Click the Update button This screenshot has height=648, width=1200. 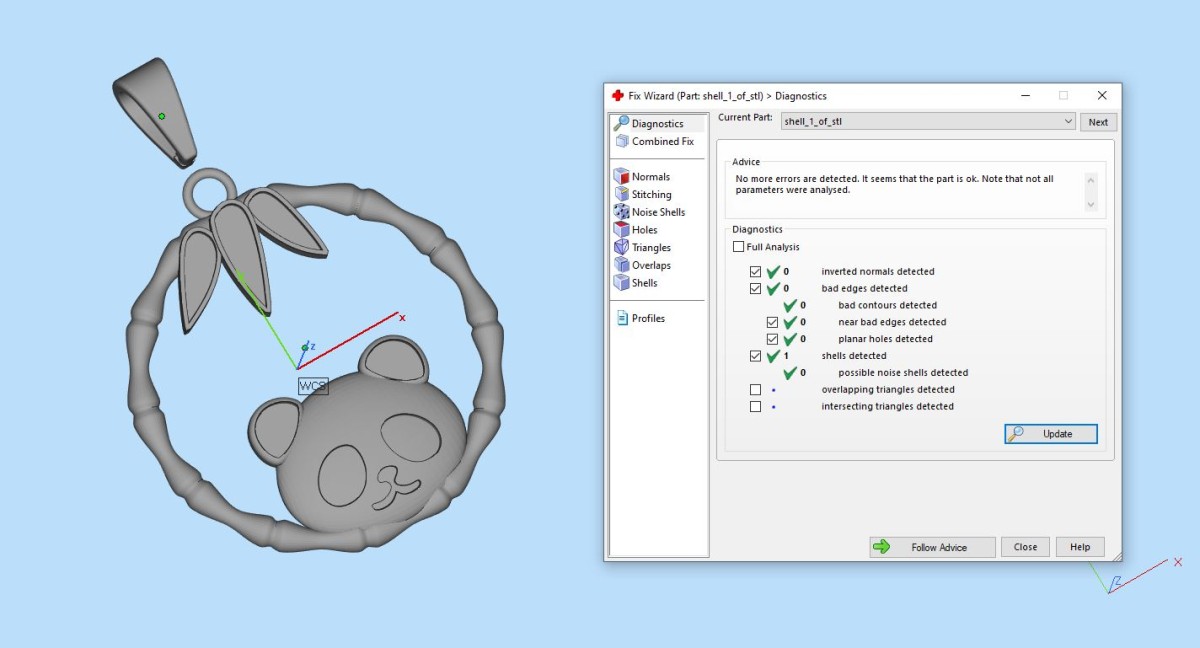tap(1051, 434)
